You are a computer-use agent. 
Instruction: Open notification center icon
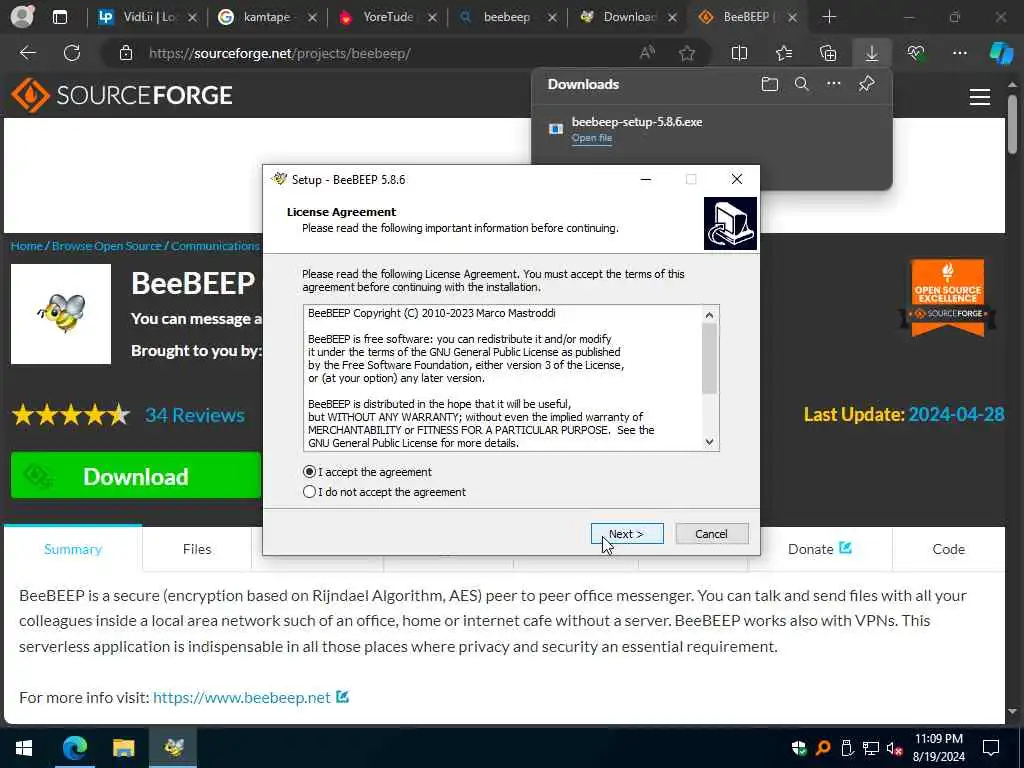point(991,748)
